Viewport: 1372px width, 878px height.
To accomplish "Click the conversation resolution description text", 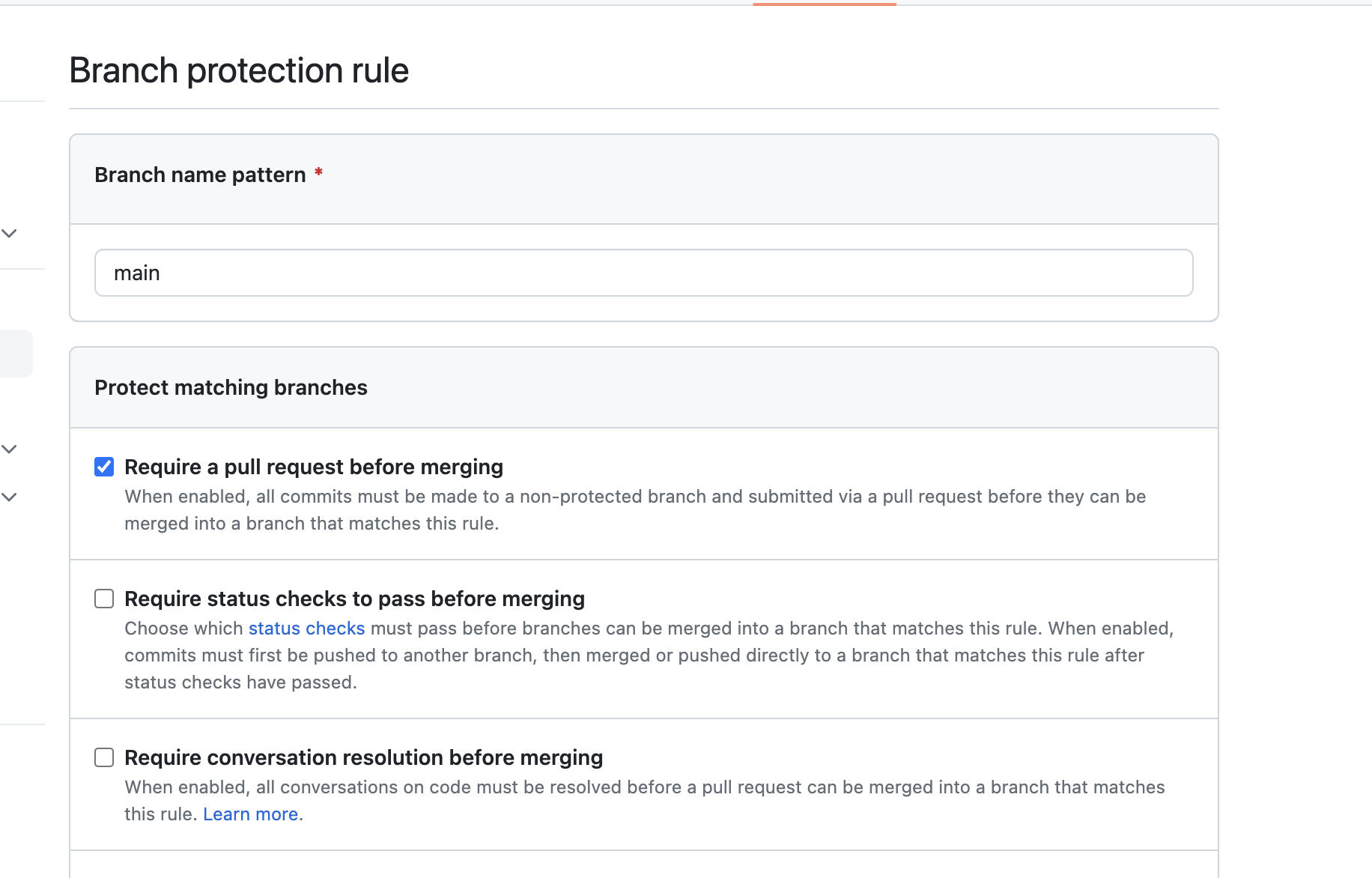I will pos(644,787).
